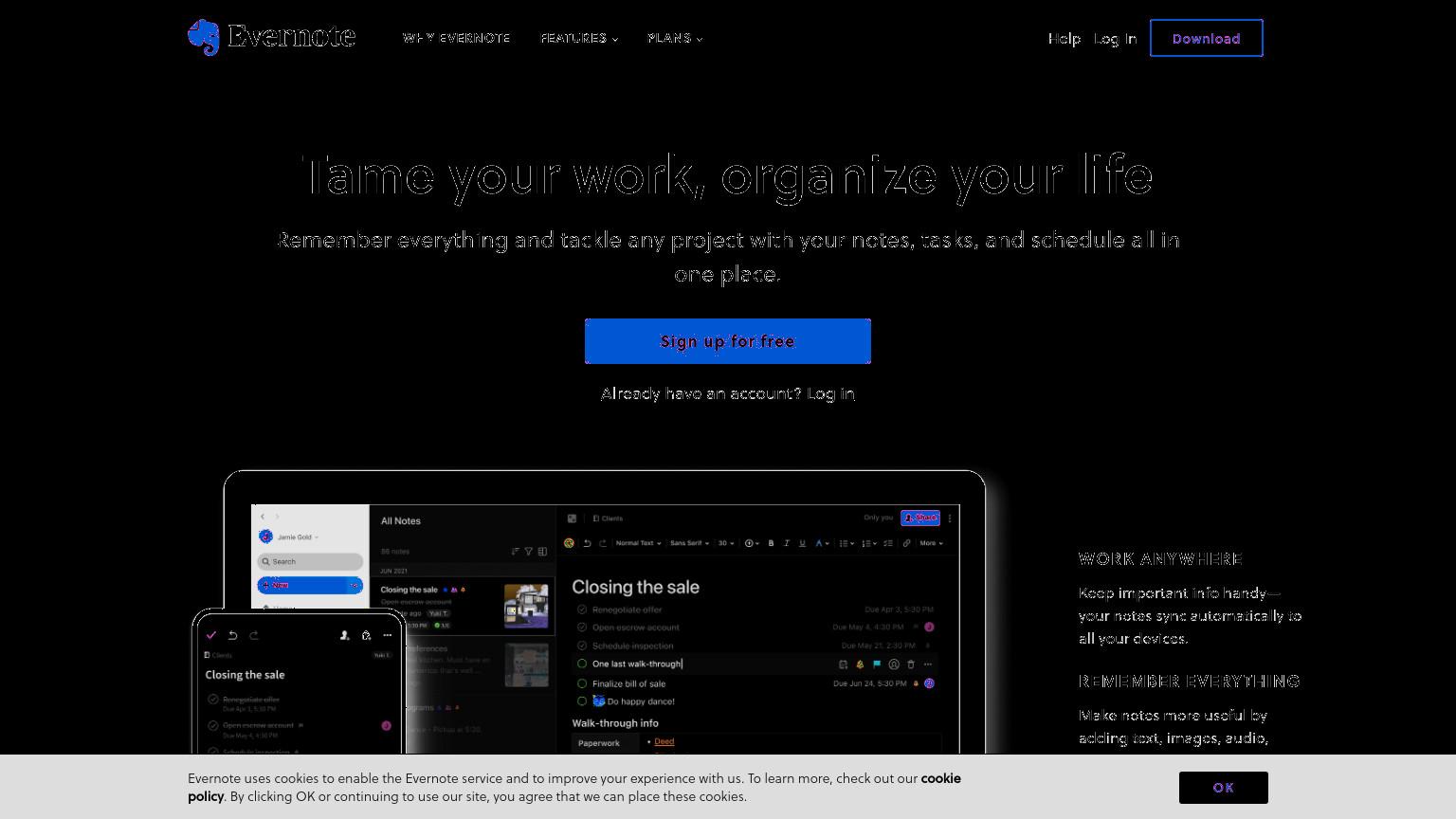Screen dimensions: 1456x819
Task: Click the Share button in the note
Action: (x=920, y=518)
